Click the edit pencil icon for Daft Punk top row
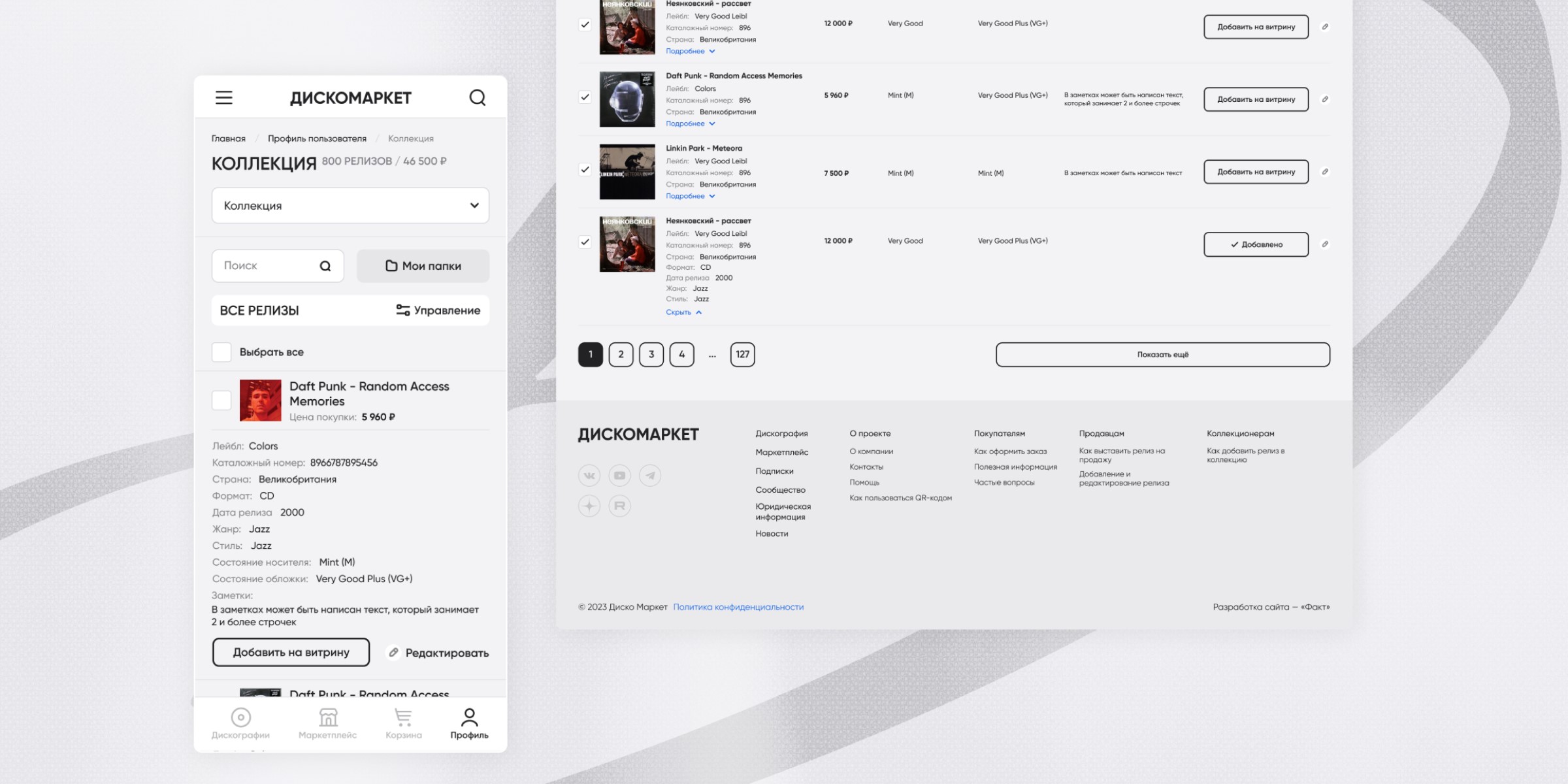This screenshot has height=784, width=1568. (1325, 99)
